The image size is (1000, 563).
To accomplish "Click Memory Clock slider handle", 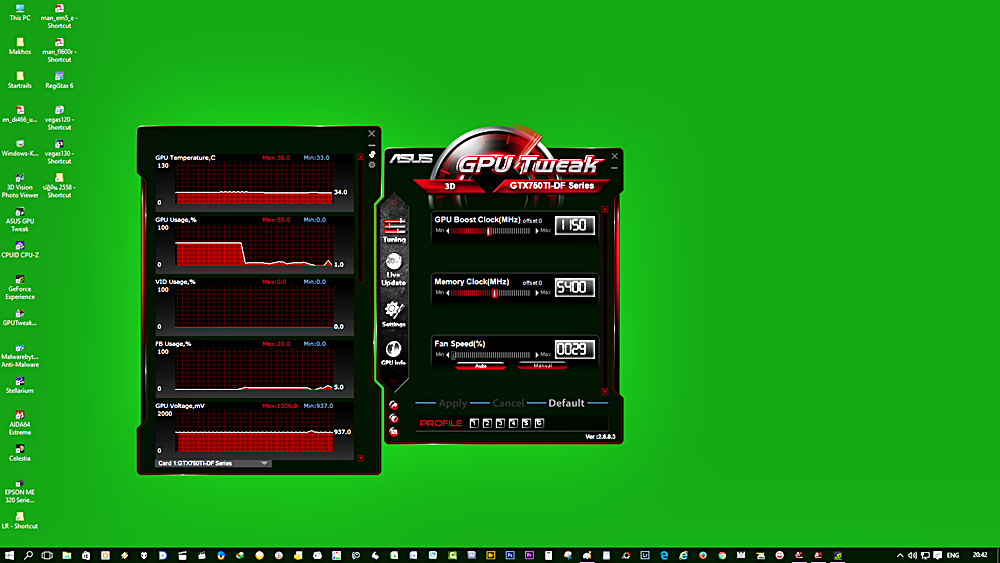I will [x=494, y=293].
